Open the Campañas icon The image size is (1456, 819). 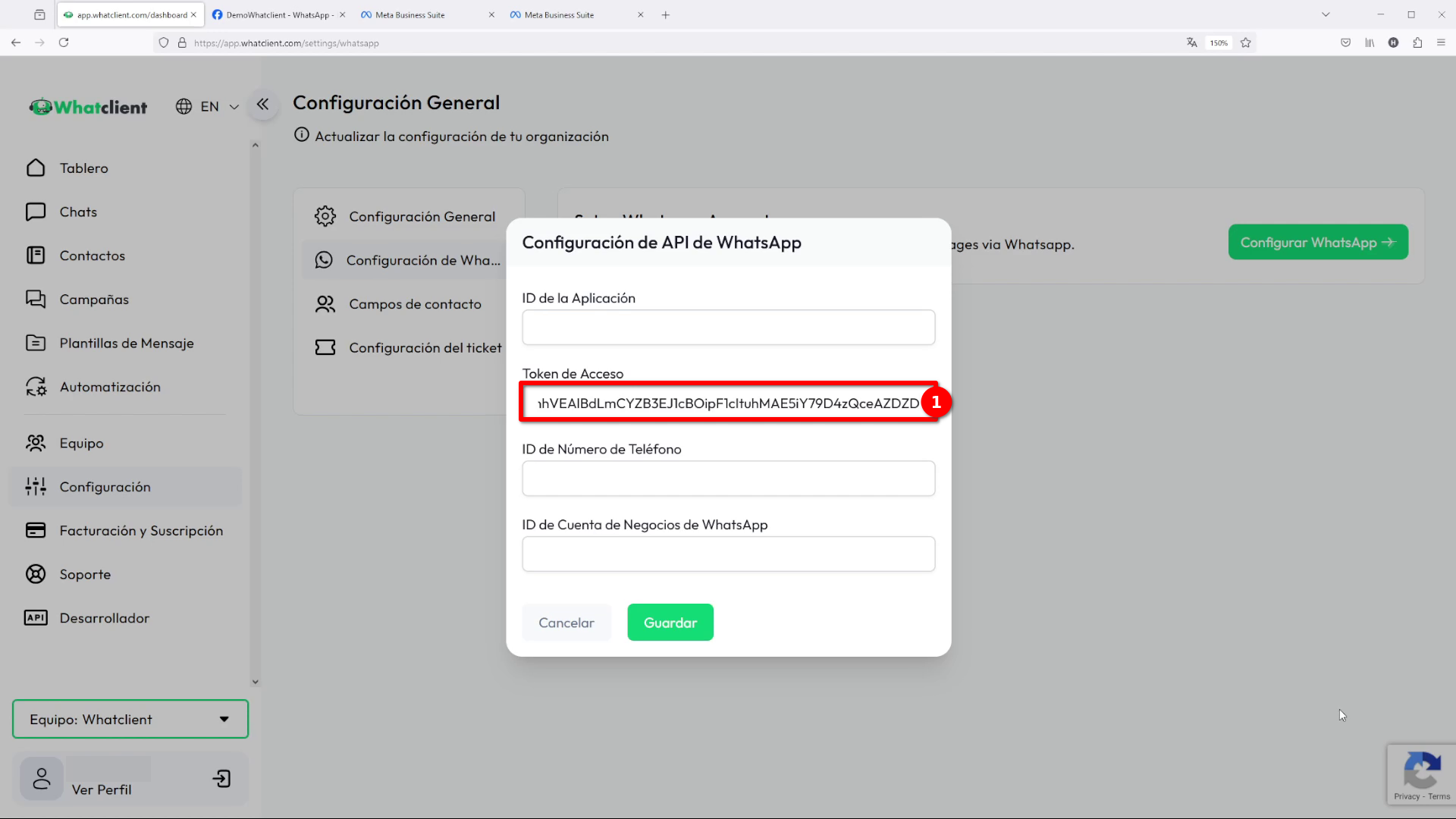click(x=36, y=299)
